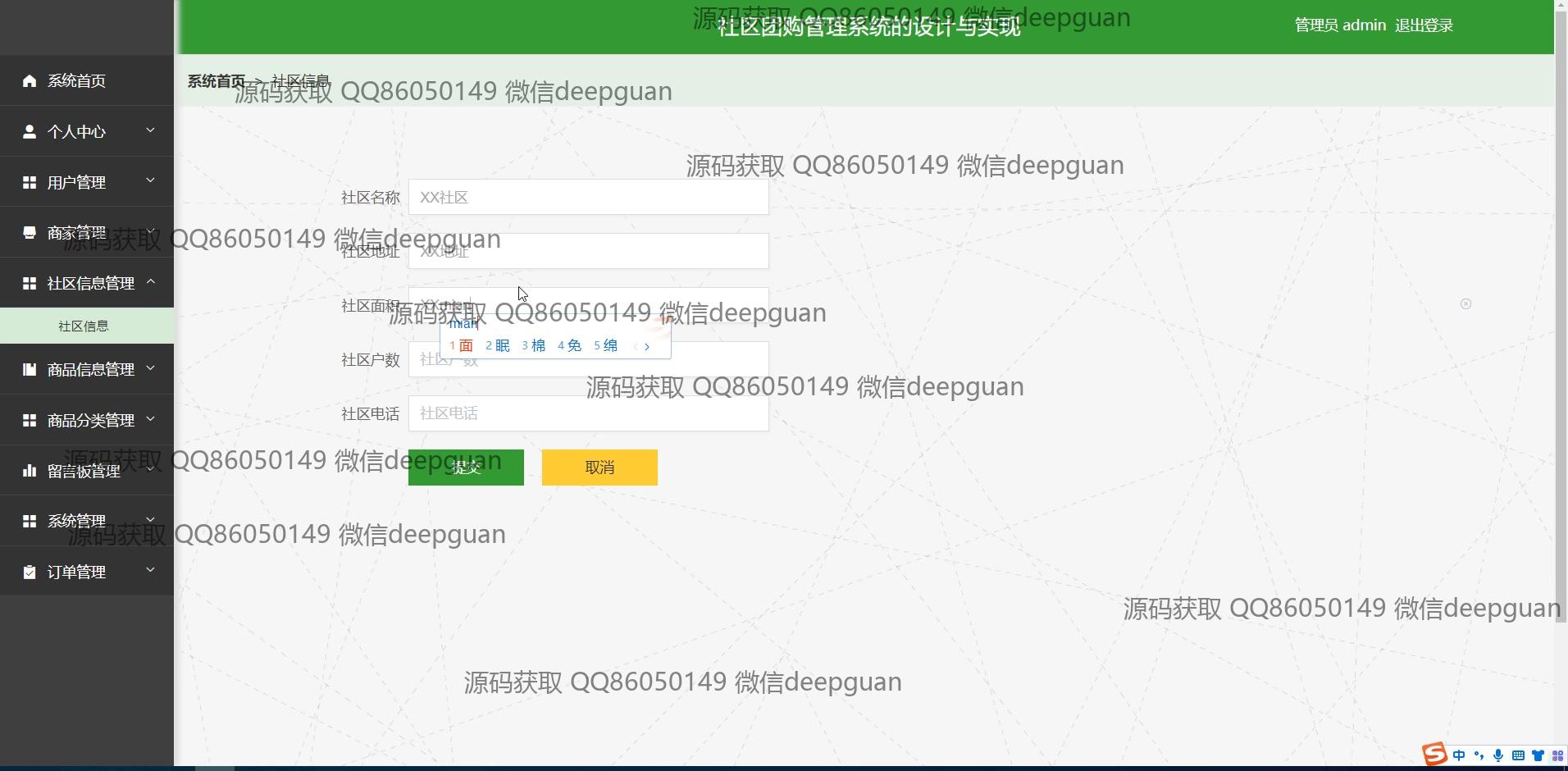Screen dimensions: 1568x771
Task: Click the Sogou S logo icon
Action: (1434, 755)
